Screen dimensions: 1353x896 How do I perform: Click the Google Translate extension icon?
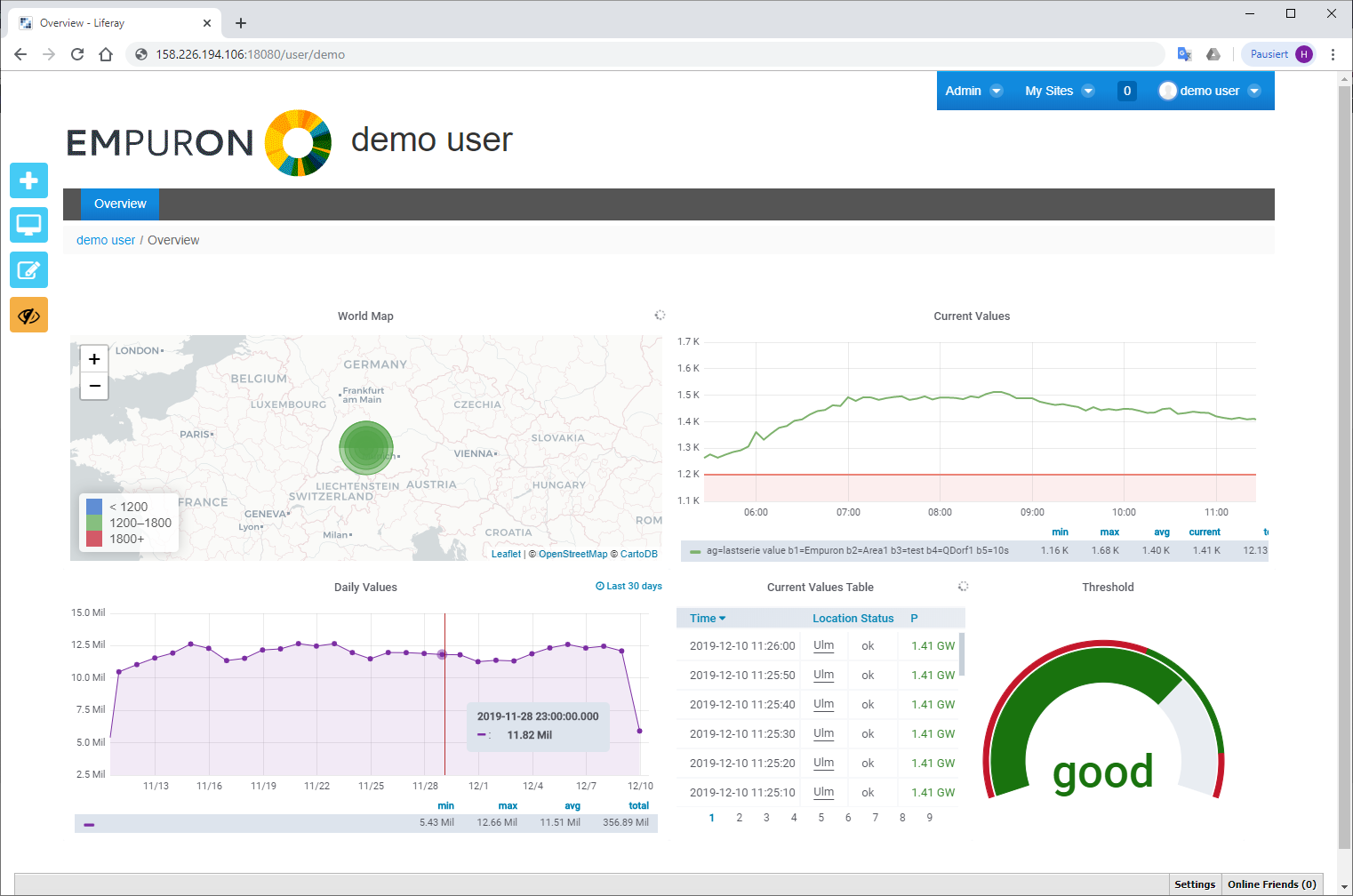[x=1184, y=54]
